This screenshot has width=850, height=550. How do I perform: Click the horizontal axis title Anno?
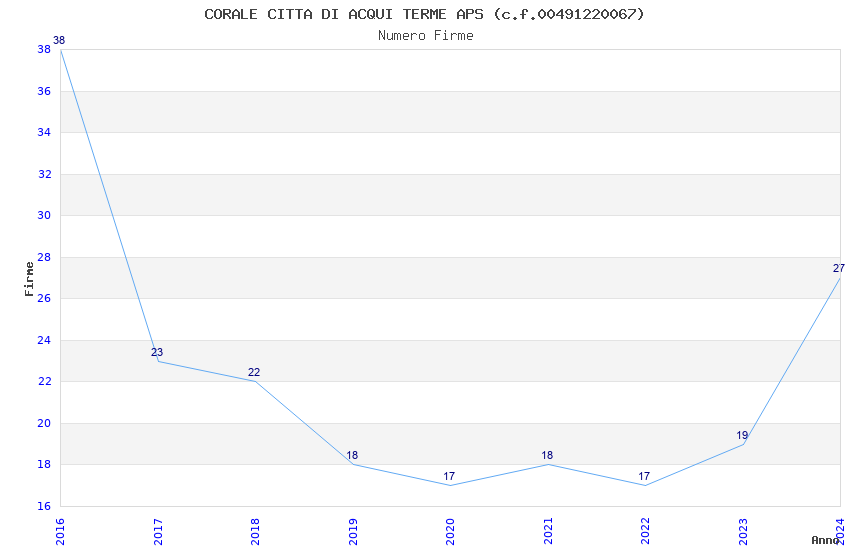tap(825, 540)
